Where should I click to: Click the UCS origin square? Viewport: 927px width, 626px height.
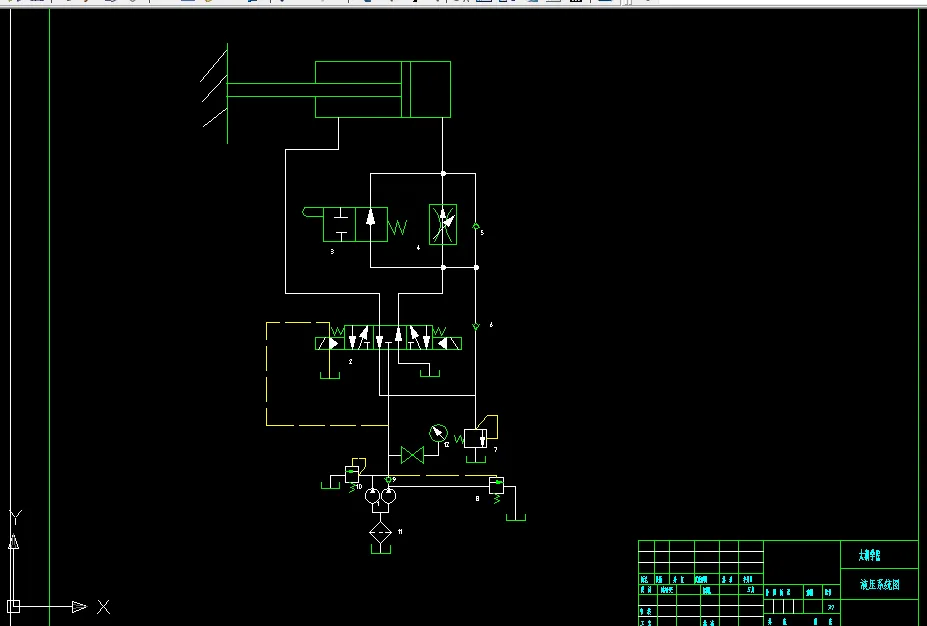(x=13, y=606)
